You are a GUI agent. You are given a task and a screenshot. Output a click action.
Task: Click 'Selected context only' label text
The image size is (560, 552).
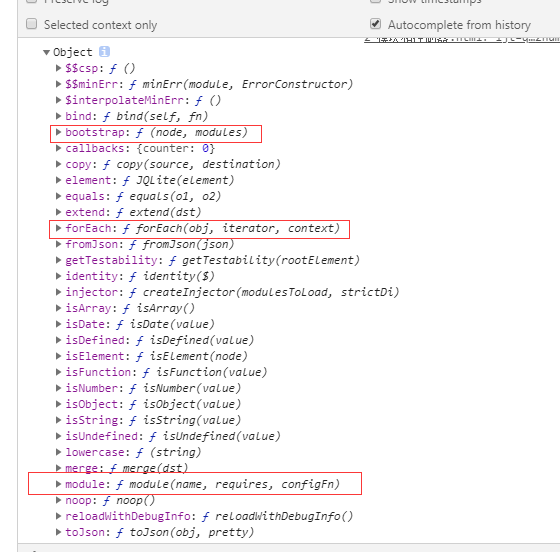[100, 25]
